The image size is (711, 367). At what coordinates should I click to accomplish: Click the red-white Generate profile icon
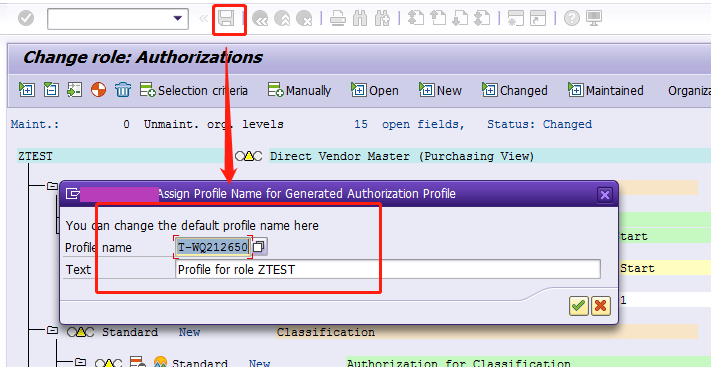[x=98, y=89]
